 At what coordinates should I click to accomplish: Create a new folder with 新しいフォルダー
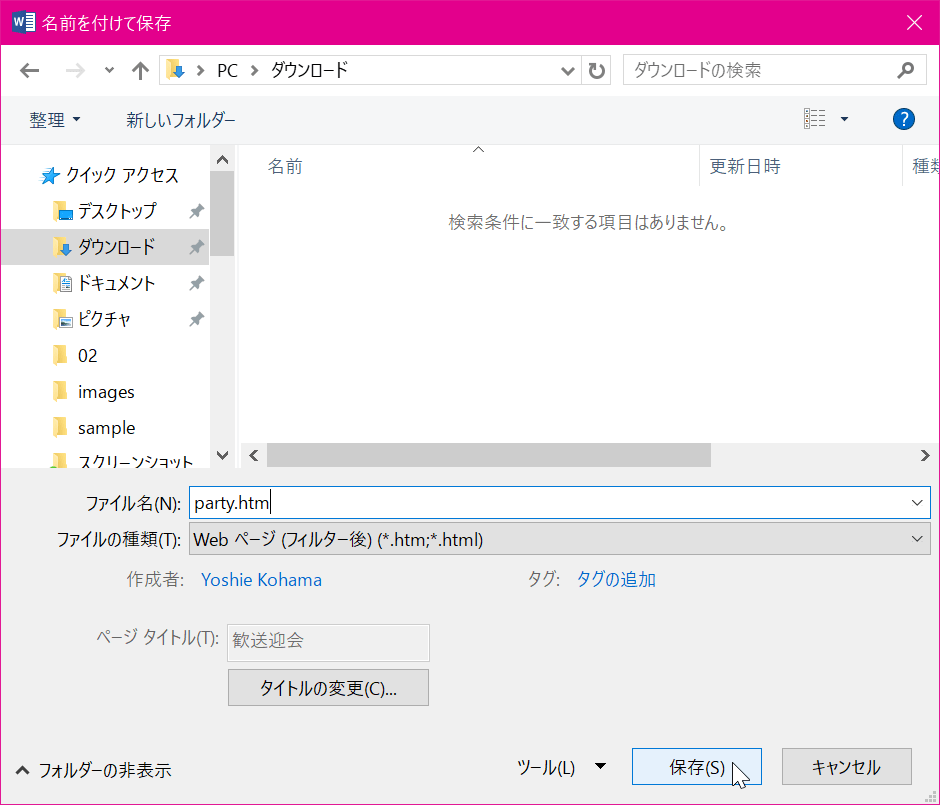[180, 120]
